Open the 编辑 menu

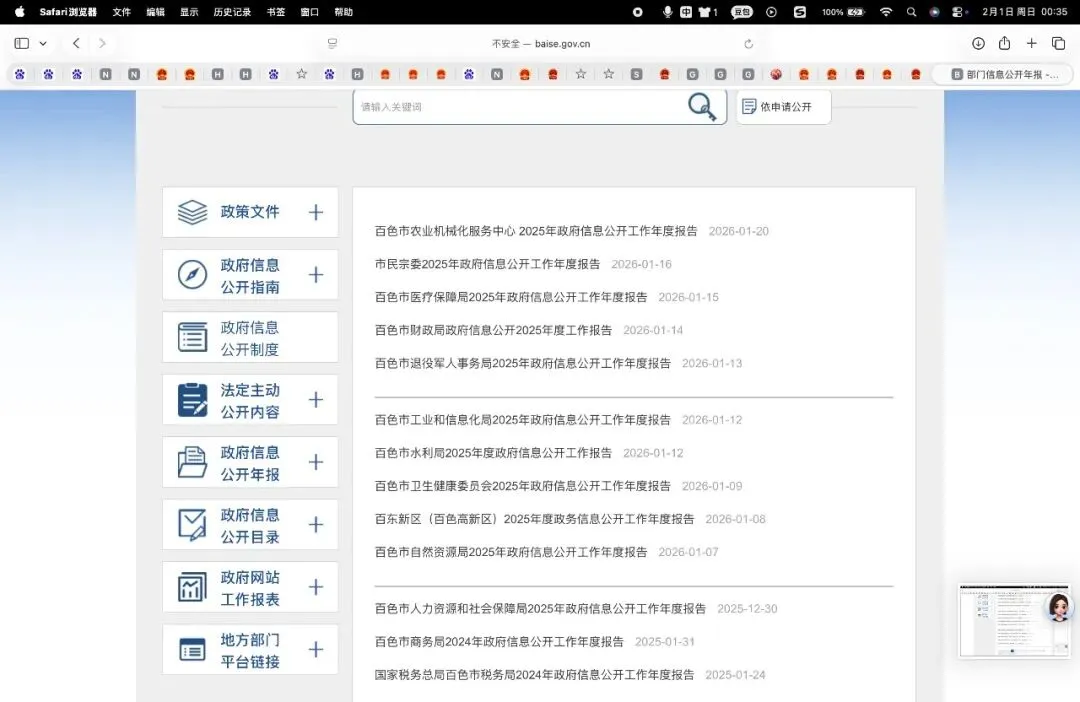[x=156, y=12]
